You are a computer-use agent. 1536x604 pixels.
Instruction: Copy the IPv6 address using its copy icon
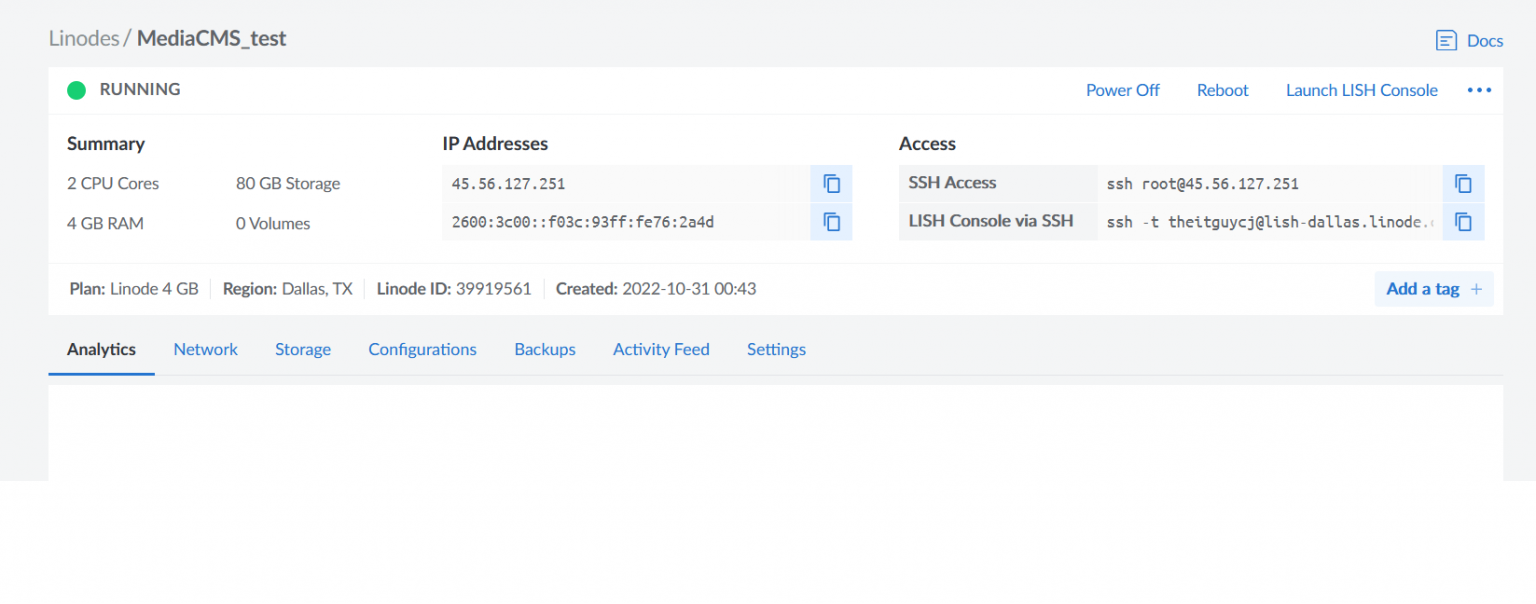point(831,222)
